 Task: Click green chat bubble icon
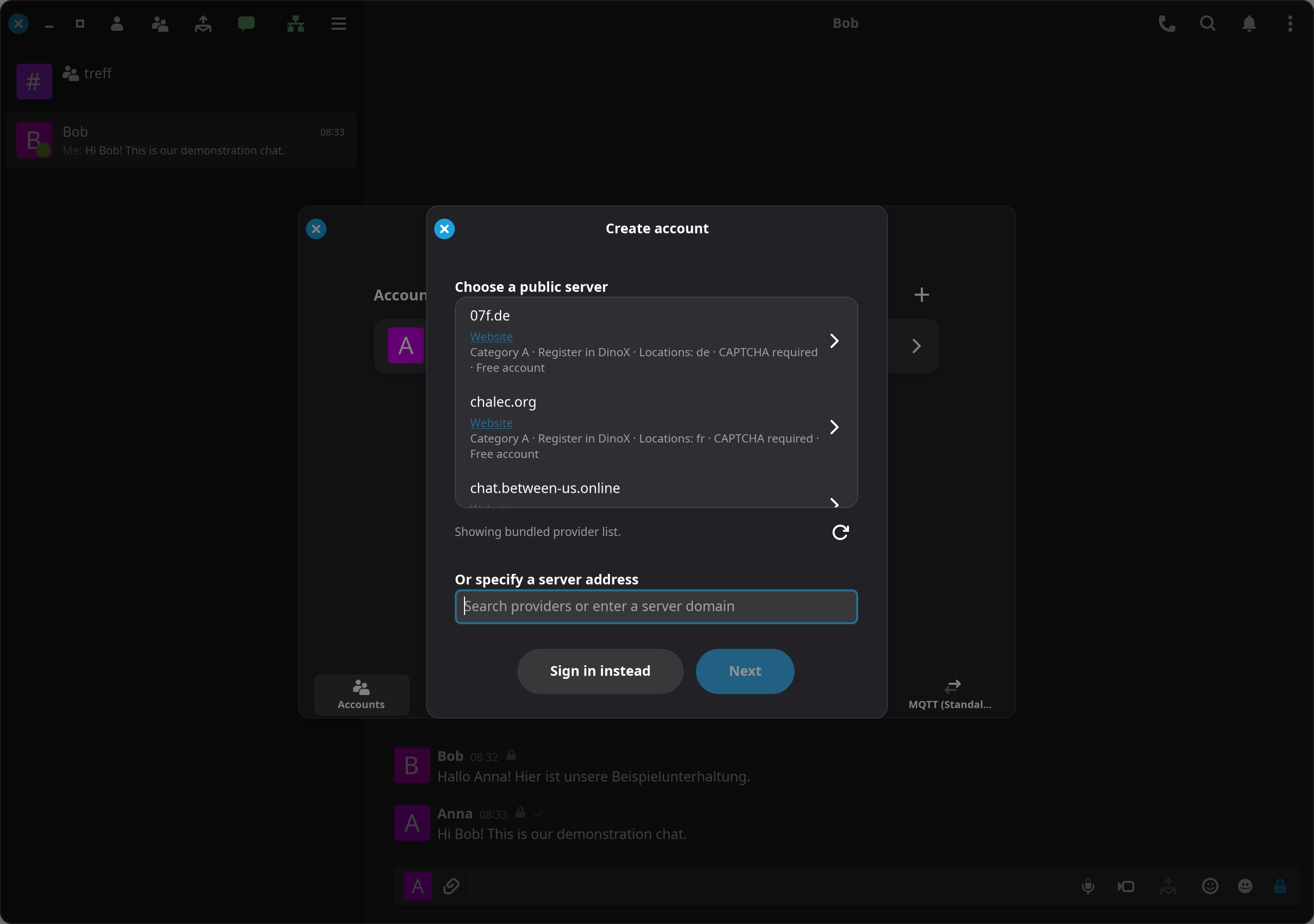click(246, 24)
